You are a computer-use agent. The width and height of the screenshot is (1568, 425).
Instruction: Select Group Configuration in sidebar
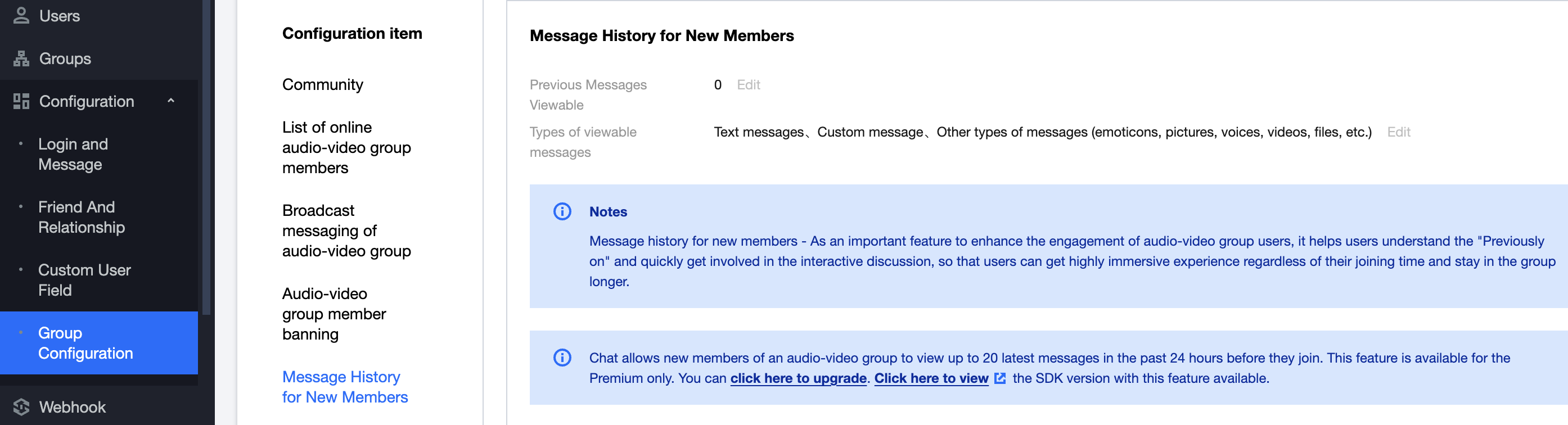click(85, 343)
